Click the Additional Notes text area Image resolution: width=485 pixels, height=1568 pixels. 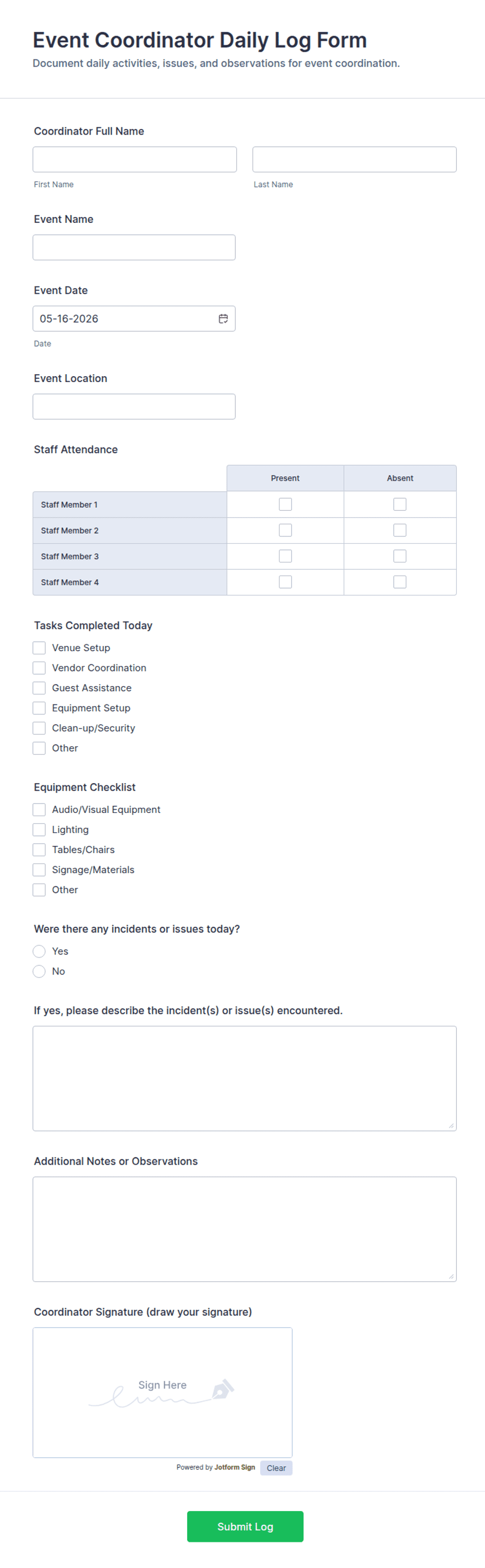coord(245,1229)
